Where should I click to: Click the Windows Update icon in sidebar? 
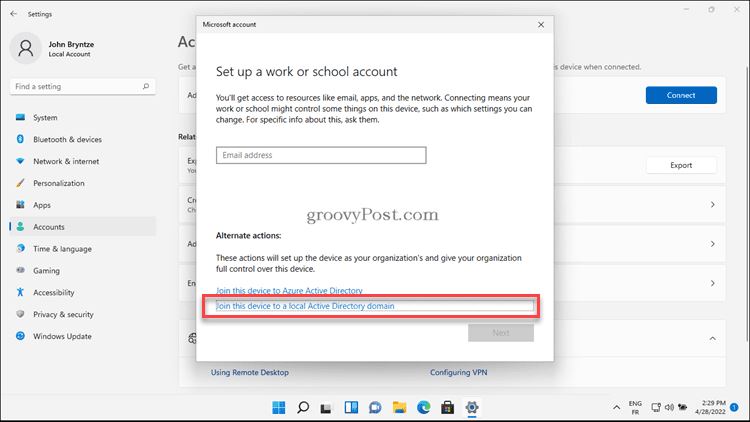20,336
